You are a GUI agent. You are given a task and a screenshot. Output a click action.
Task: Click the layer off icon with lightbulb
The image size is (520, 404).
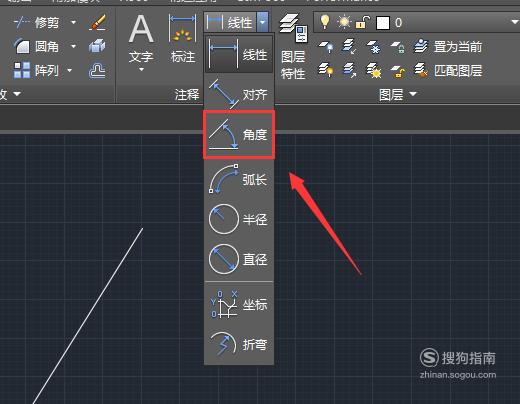[x=326, y=46]
